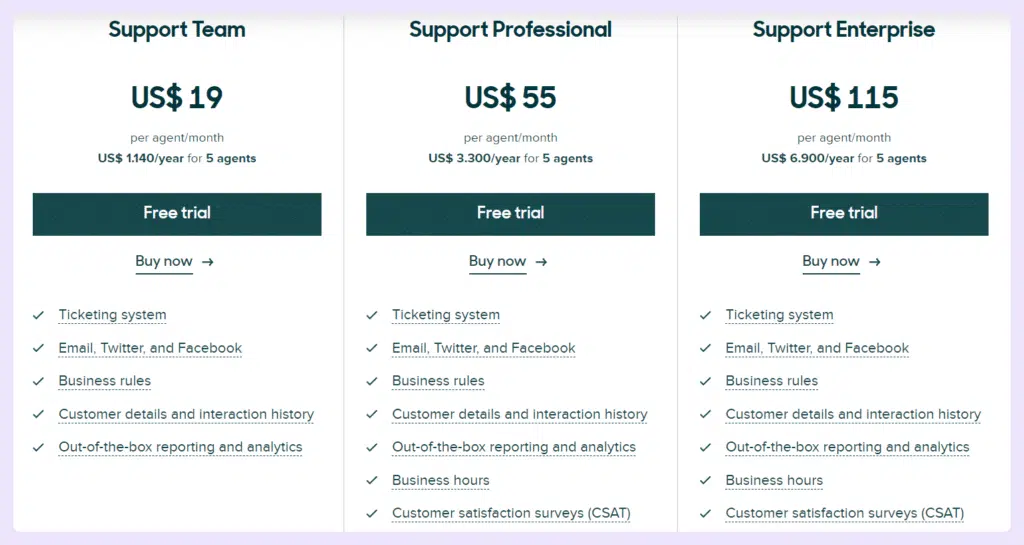Screen dimensions: 1024x545
Task: Click Customer satisfaction surveys (CSAT) in Professional plan
Action: click(511, 513)
